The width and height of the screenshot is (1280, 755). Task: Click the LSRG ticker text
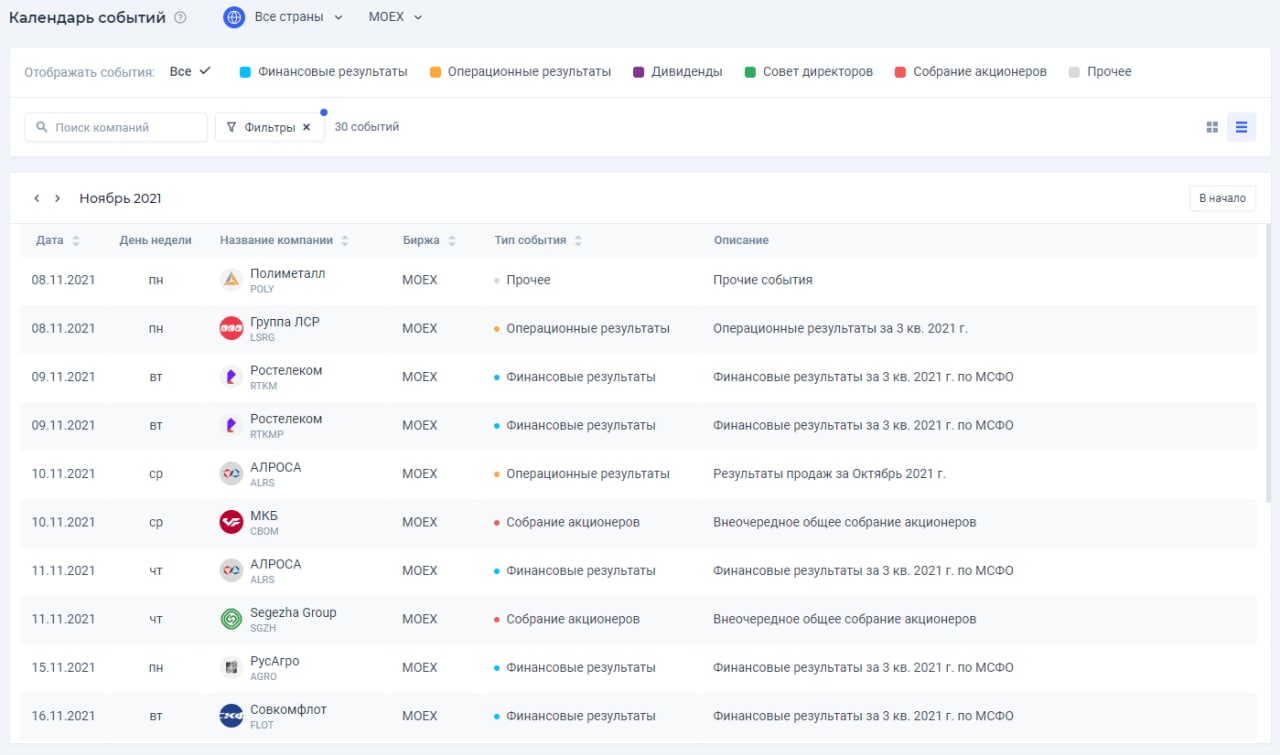263,338
